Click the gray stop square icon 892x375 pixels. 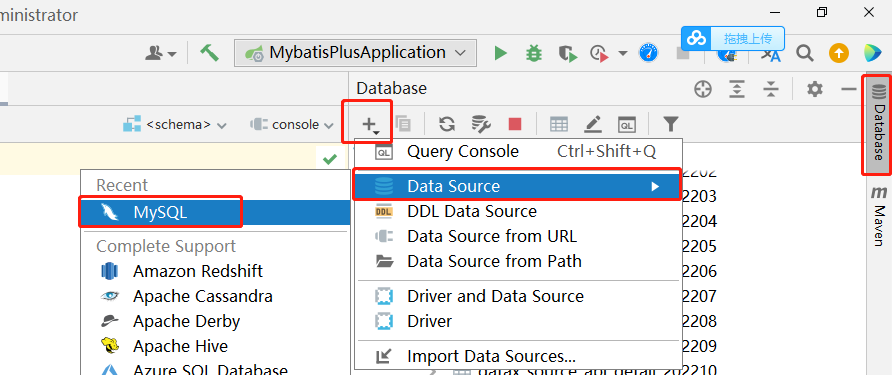pos(683,53)
